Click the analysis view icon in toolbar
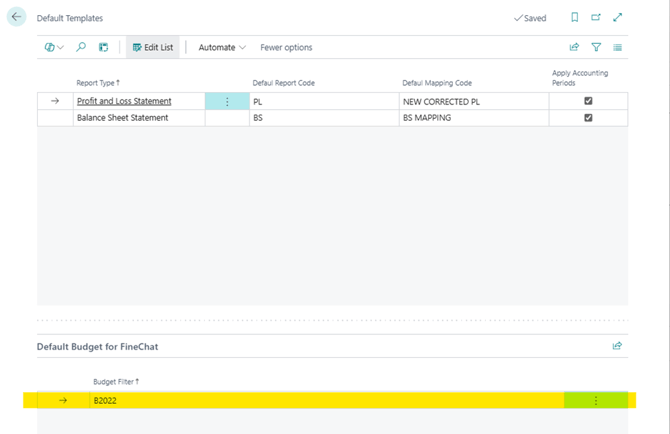This screenshot has width=670, height=434. coord(103,47)
